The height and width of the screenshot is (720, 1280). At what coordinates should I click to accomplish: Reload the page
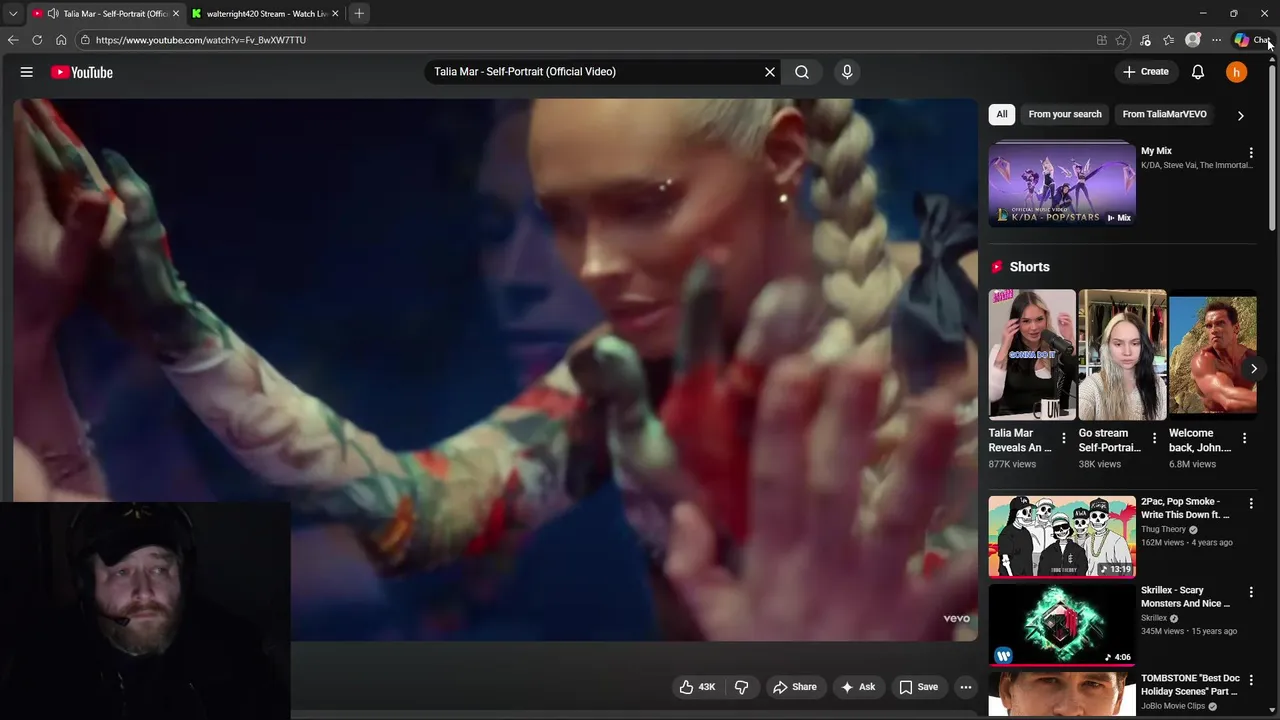(x=37, y=40)
